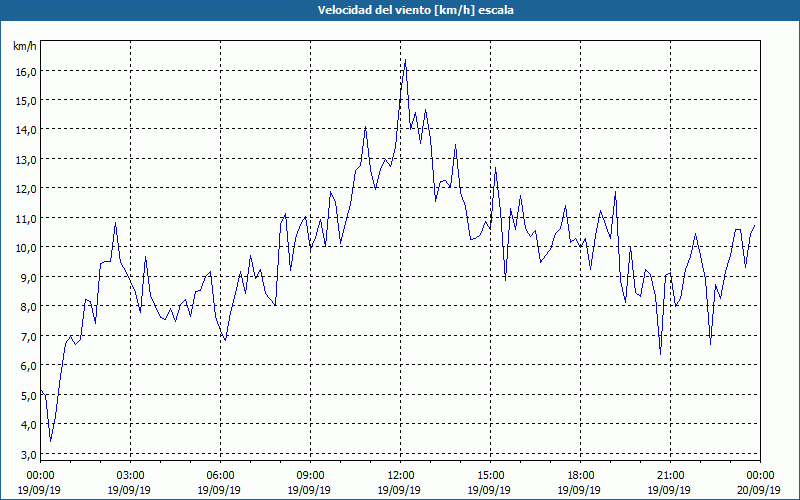The image size is (800, 500).
Task: Click the '7,0' y-axis value
Action: coord(29,336)
